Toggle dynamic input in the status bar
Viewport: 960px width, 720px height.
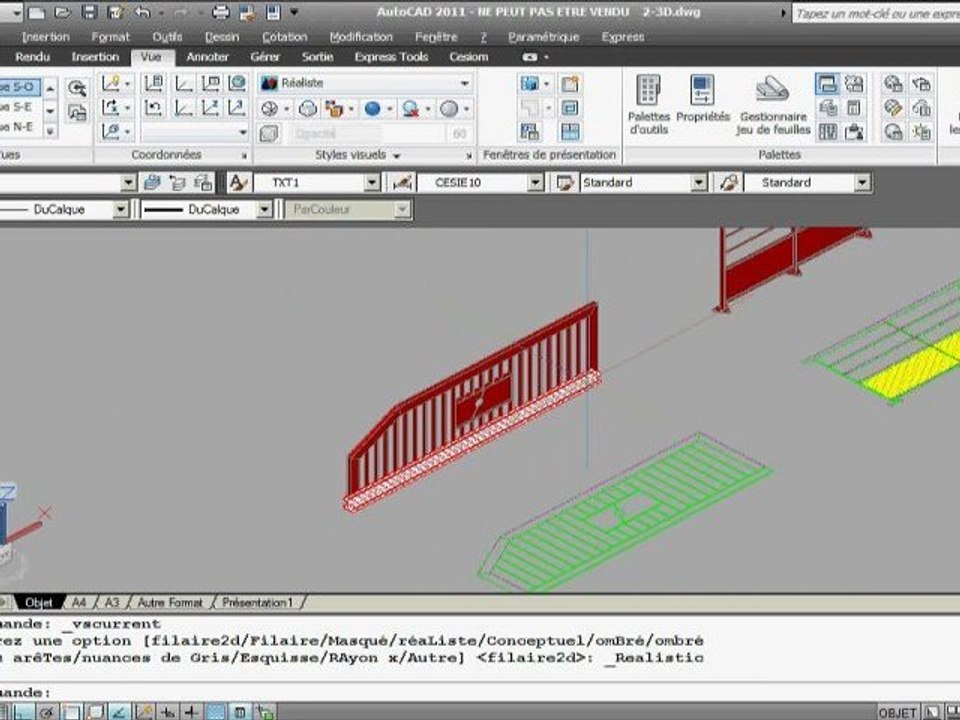[167, 712]
